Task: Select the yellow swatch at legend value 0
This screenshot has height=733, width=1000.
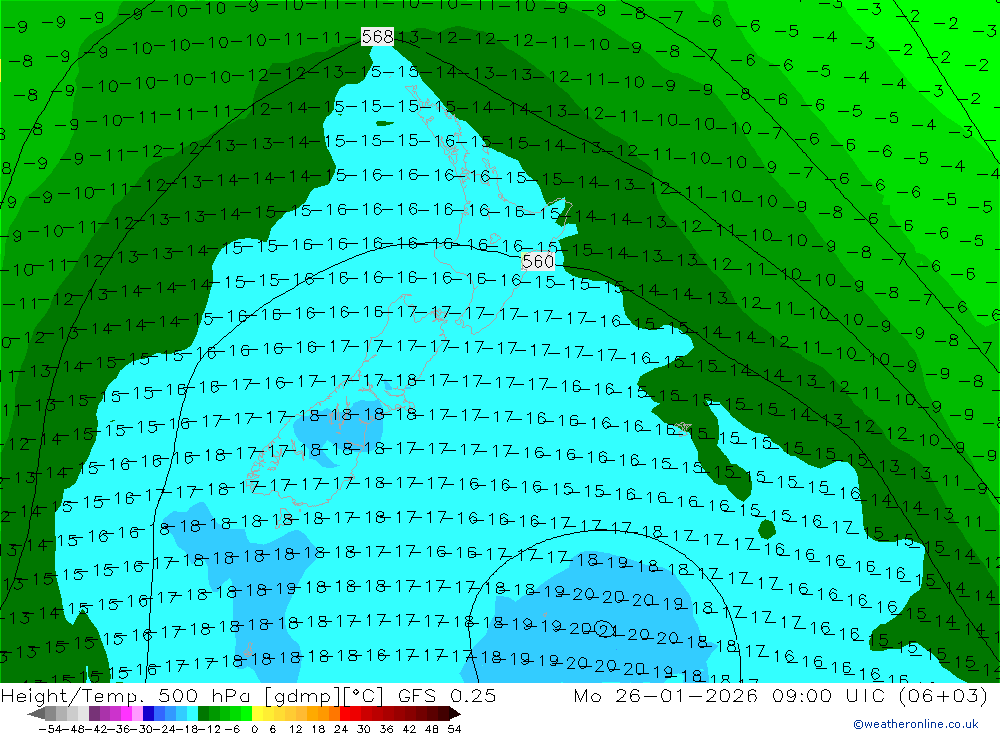Action: [257, 713]
